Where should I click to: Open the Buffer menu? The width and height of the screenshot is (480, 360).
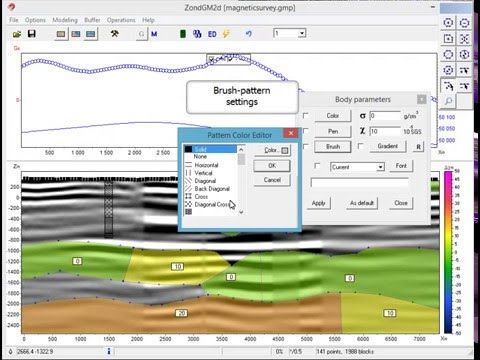(x=92, y=20)
